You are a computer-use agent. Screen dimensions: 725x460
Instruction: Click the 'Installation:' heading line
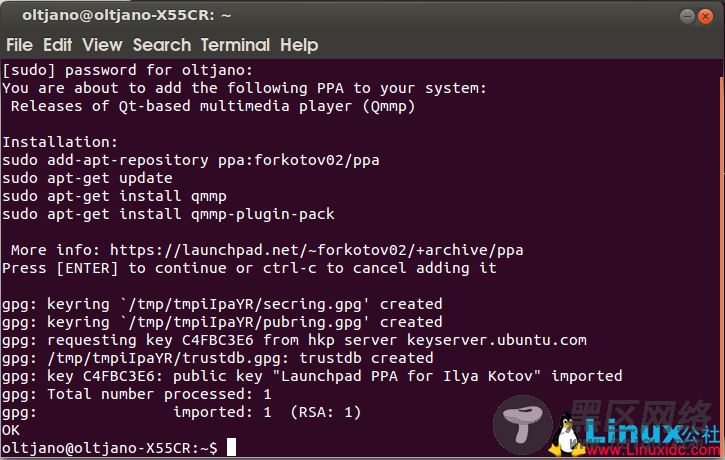coord(60,142)
